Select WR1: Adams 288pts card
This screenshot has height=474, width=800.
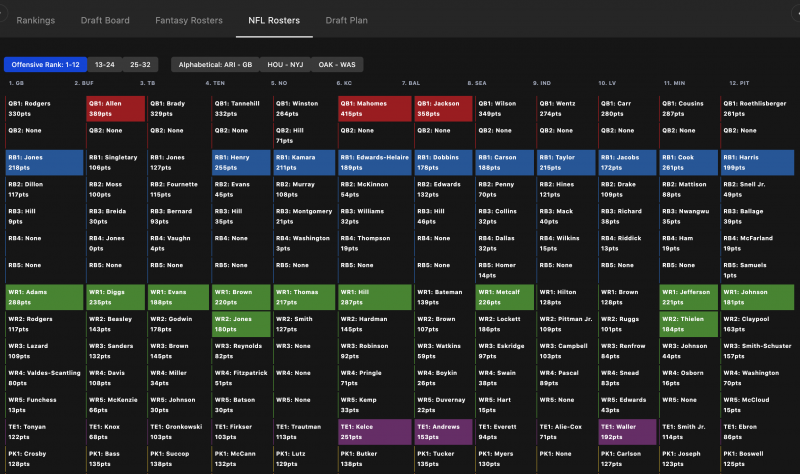[x=44, y=297]
